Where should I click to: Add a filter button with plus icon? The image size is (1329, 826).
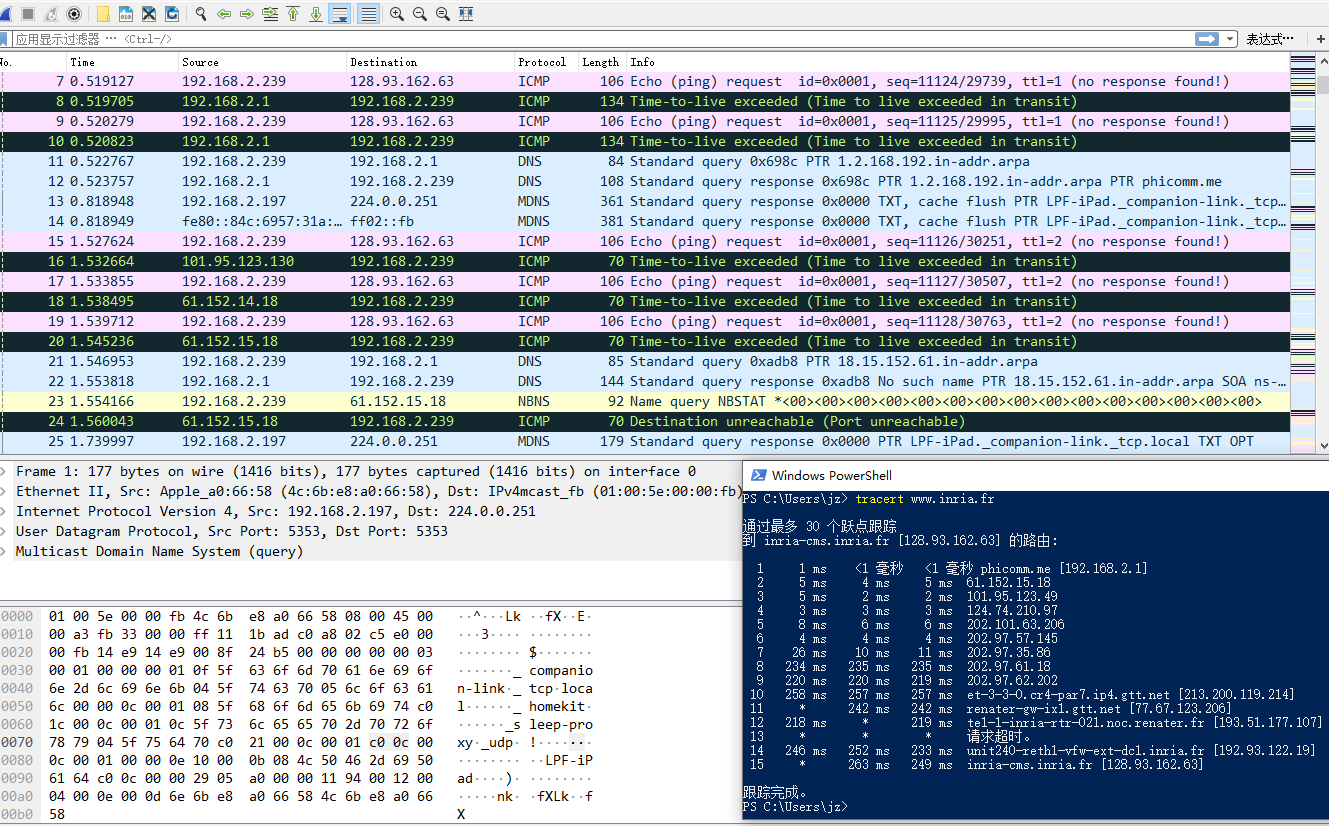pos(1321,39)
